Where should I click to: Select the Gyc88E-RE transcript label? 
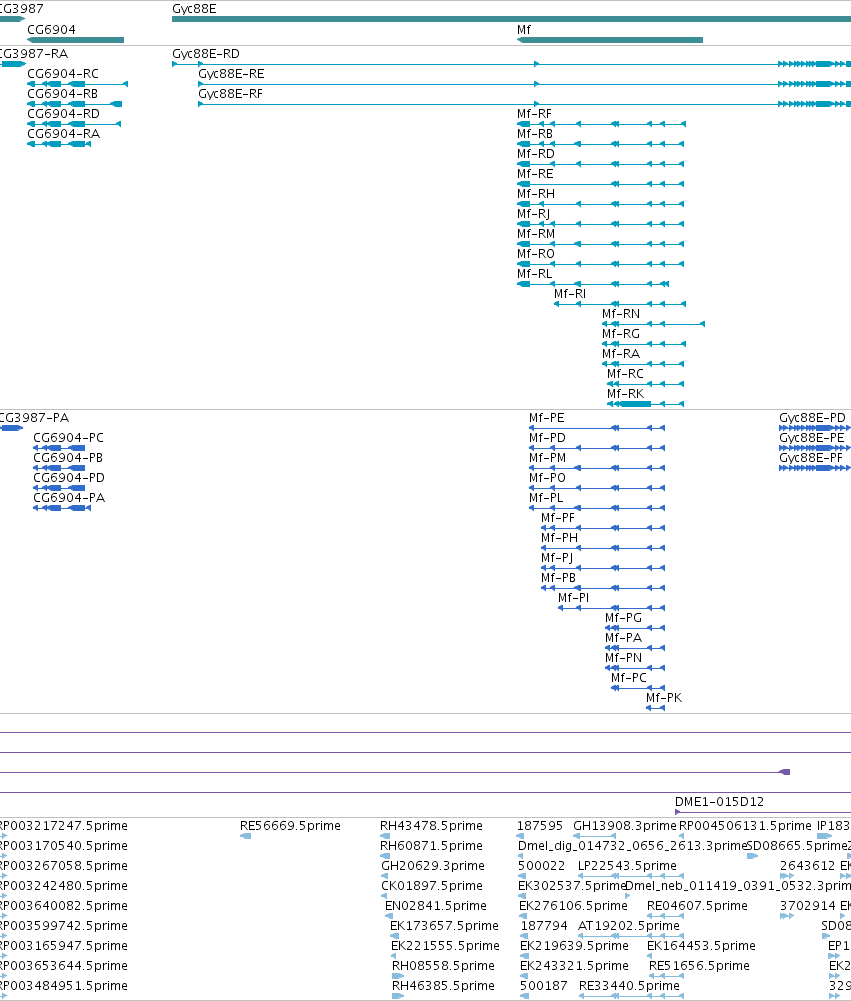[x=231, y=74]
